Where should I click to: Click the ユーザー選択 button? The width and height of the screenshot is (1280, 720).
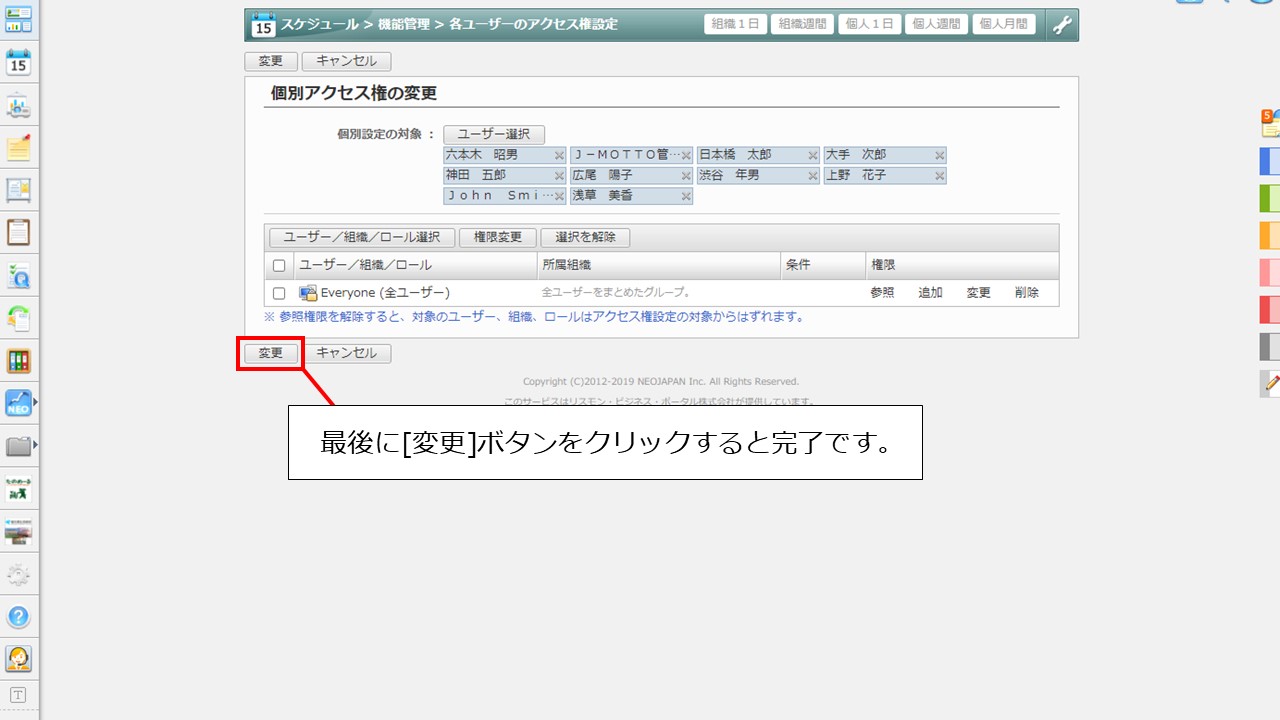pyautogui.click(x=494, y=134)
